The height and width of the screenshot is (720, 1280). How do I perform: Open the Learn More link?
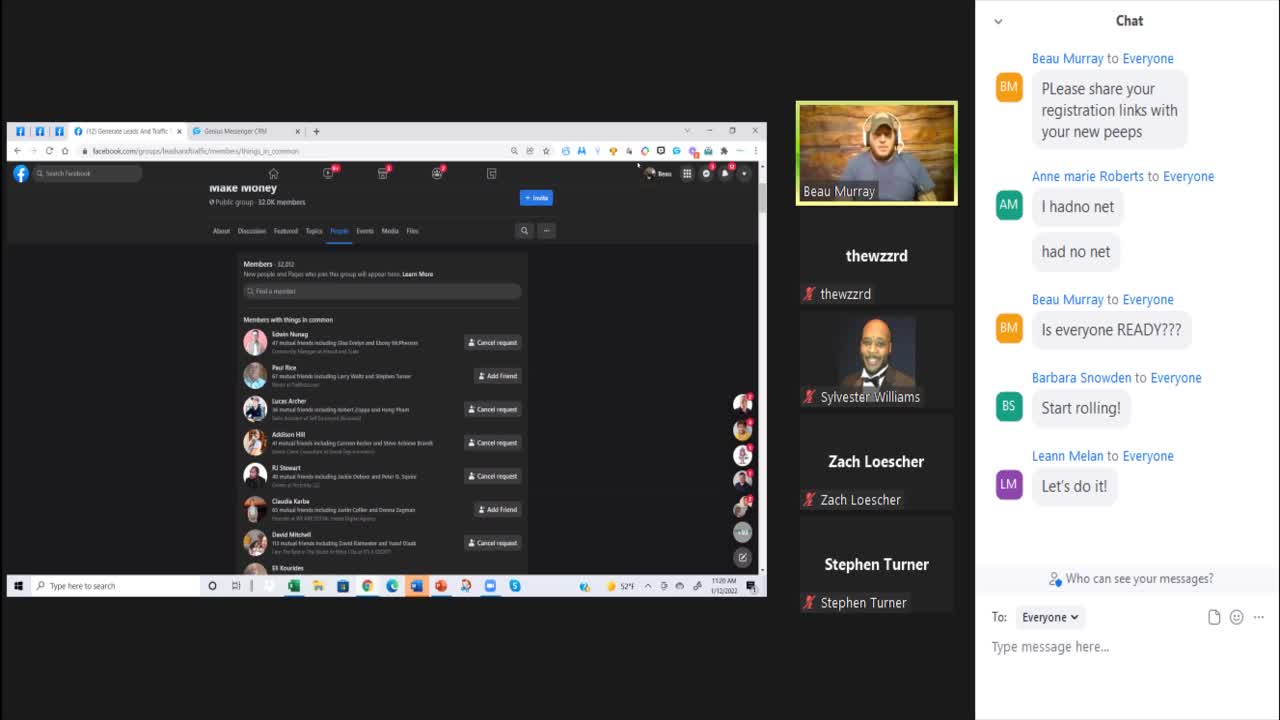click(x=418, y=274)
